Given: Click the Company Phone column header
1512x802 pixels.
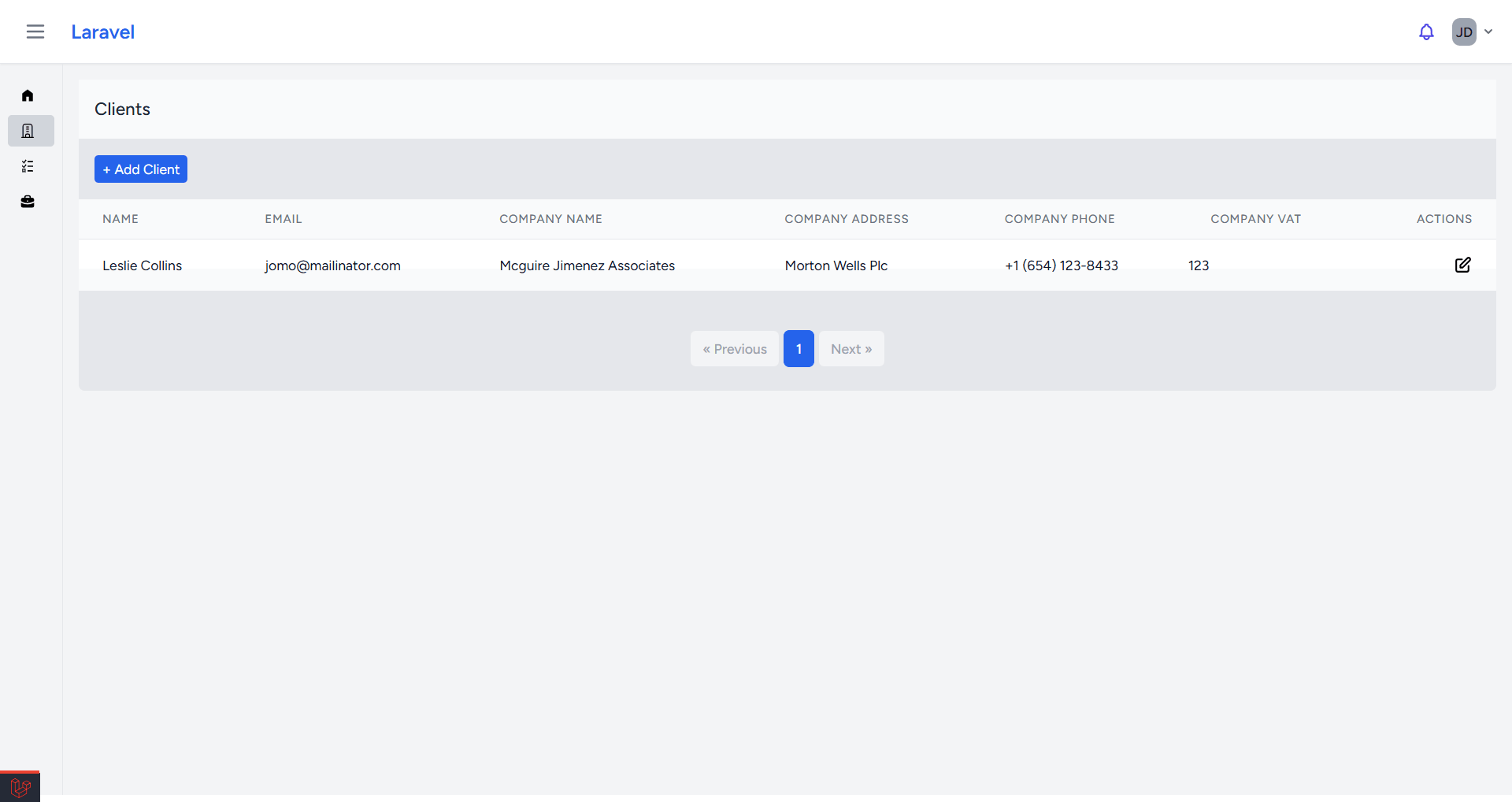Looking at the screenshot, I should [1059, 219].
